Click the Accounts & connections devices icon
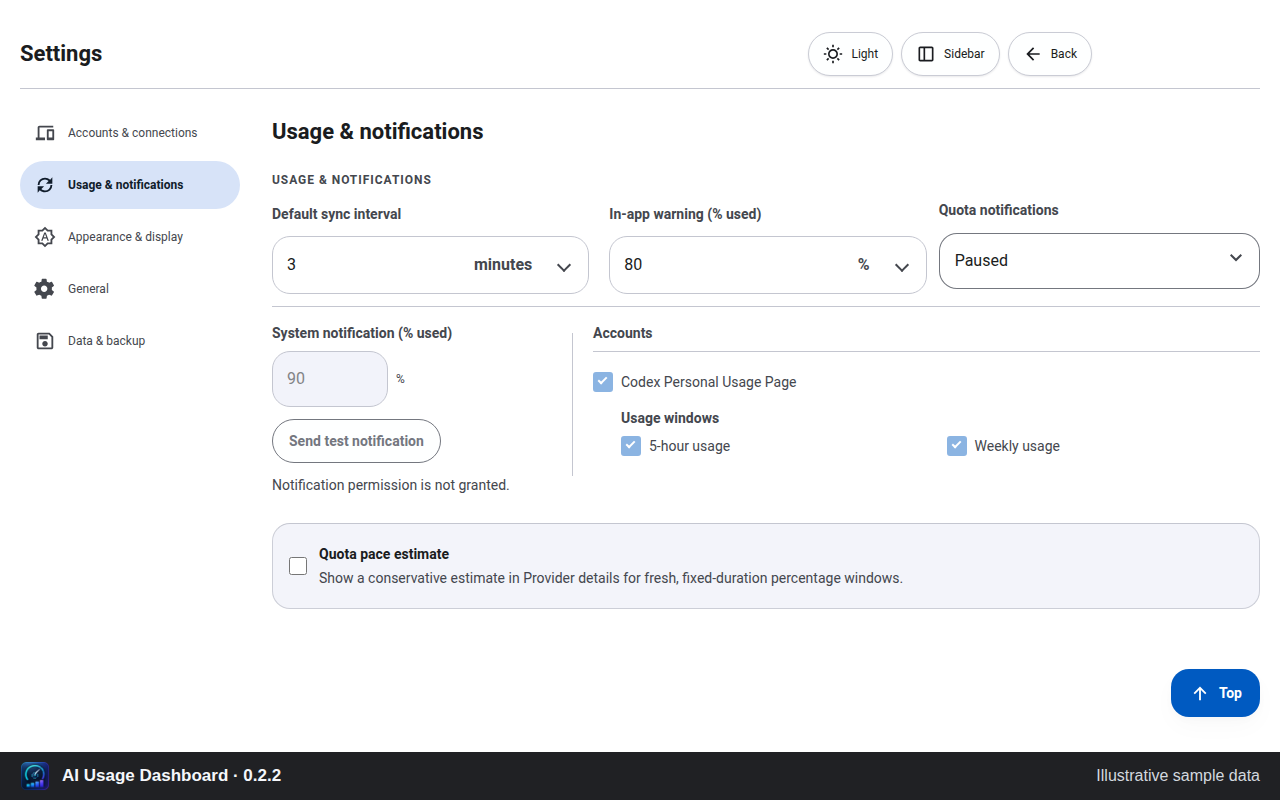This screenshot has height=800, width=1280. pos(45,133)
